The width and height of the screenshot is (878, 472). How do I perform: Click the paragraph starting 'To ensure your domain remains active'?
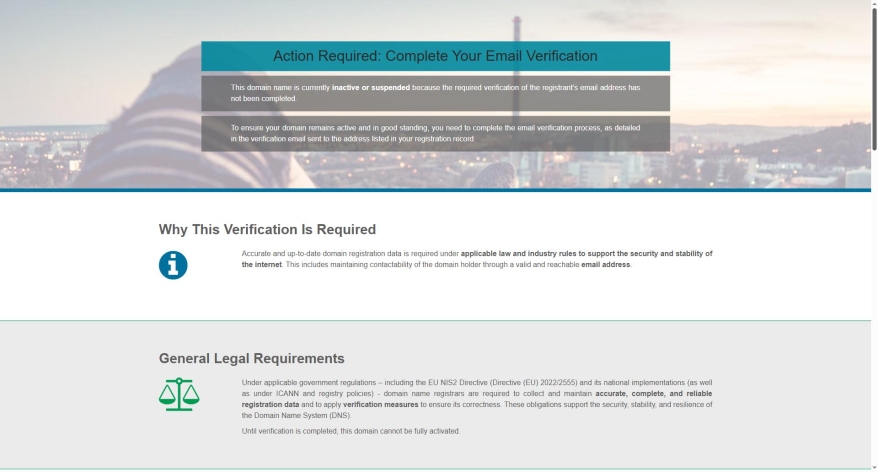tap(436, 133)
